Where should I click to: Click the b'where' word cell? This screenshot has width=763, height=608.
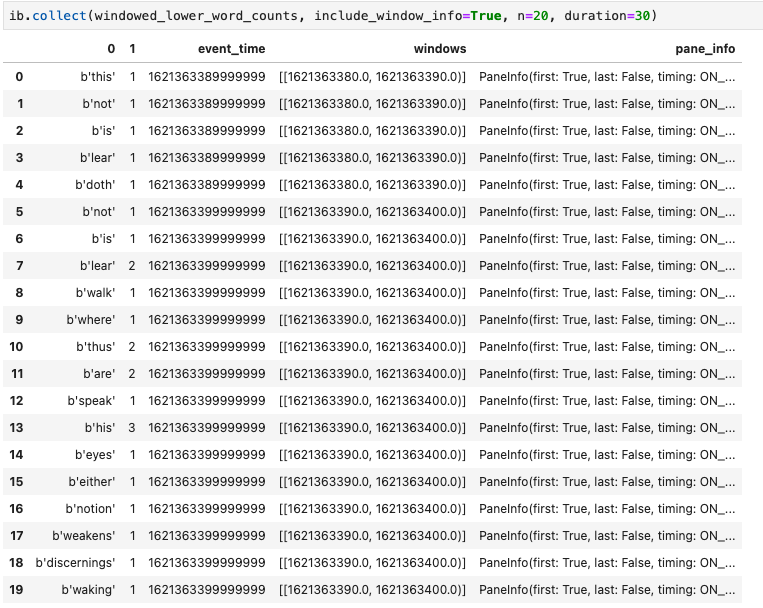[x=89, y=319]
